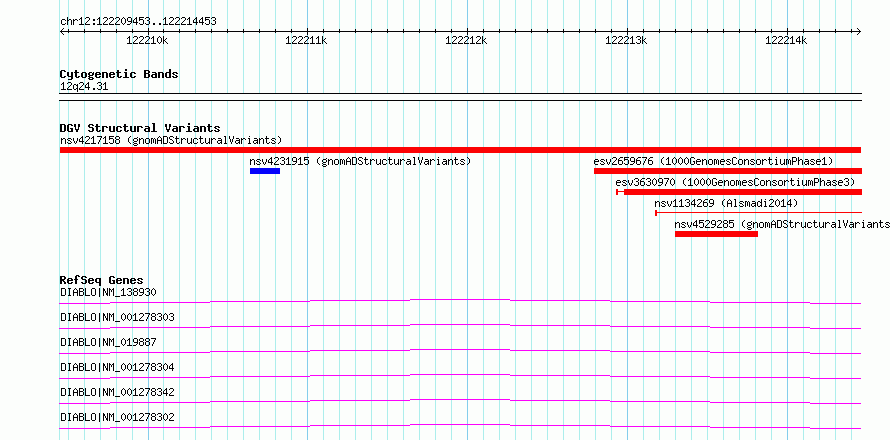Click the left arrowhead of the ruler
The image size is (890, 440).
coord(63,31)
